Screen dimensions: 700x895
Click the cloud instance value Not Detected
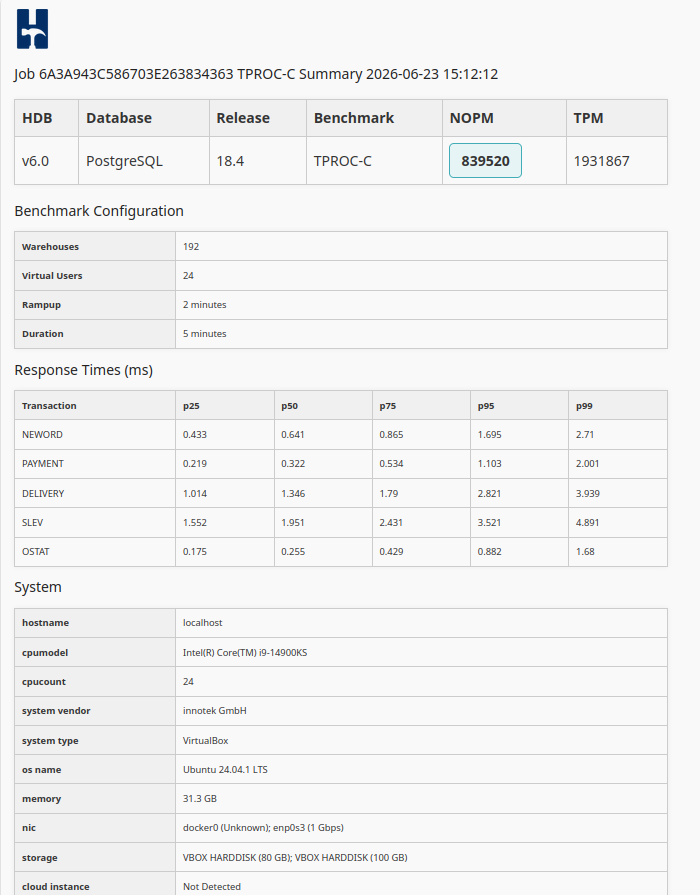click(x=212, y=887)
